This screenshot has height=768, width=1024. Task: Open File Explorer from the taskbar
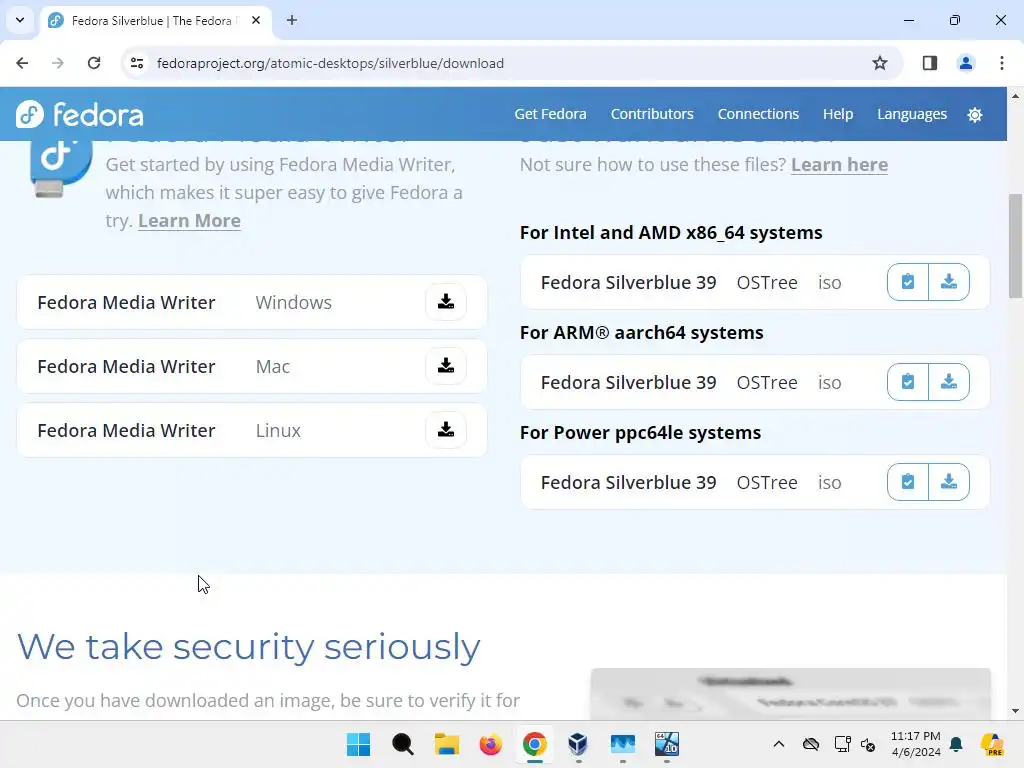[447, 744]
